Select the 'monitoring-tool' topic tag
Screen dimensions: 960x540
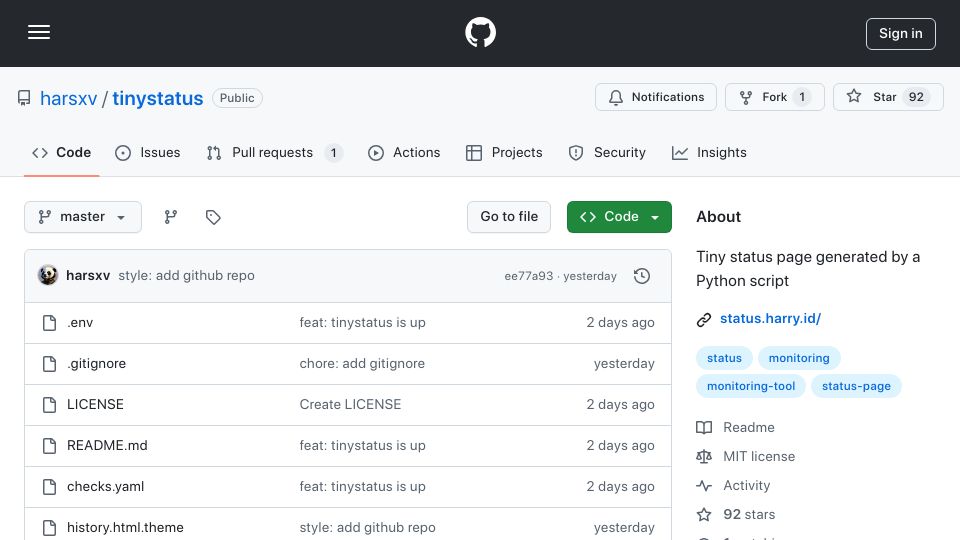751,386
